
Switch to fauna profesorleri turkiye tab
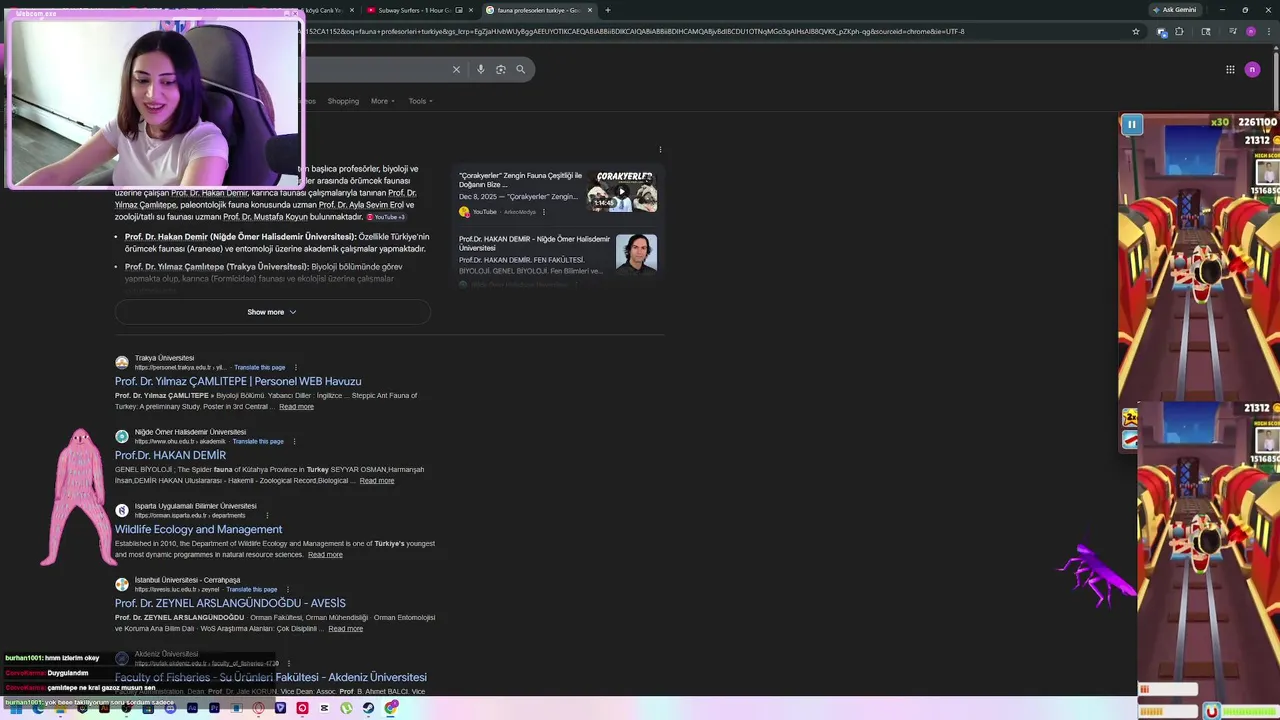click(x=538, y=10)
